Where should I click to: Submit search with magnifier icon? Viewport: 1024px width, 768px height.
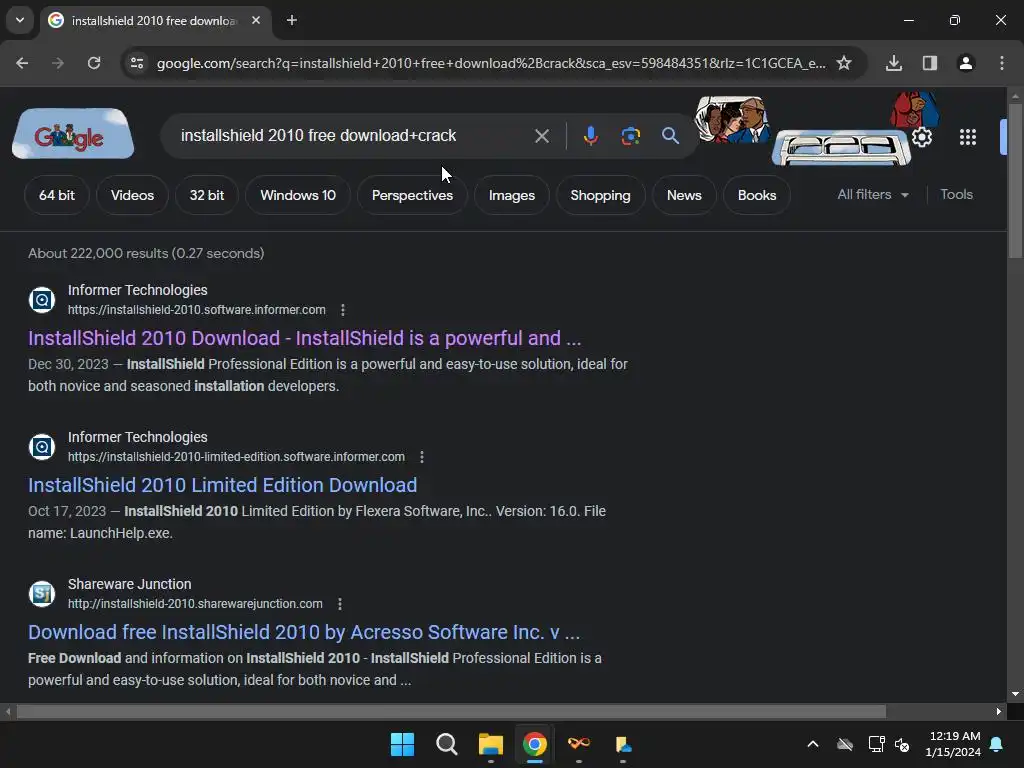(x=670, y=136)
